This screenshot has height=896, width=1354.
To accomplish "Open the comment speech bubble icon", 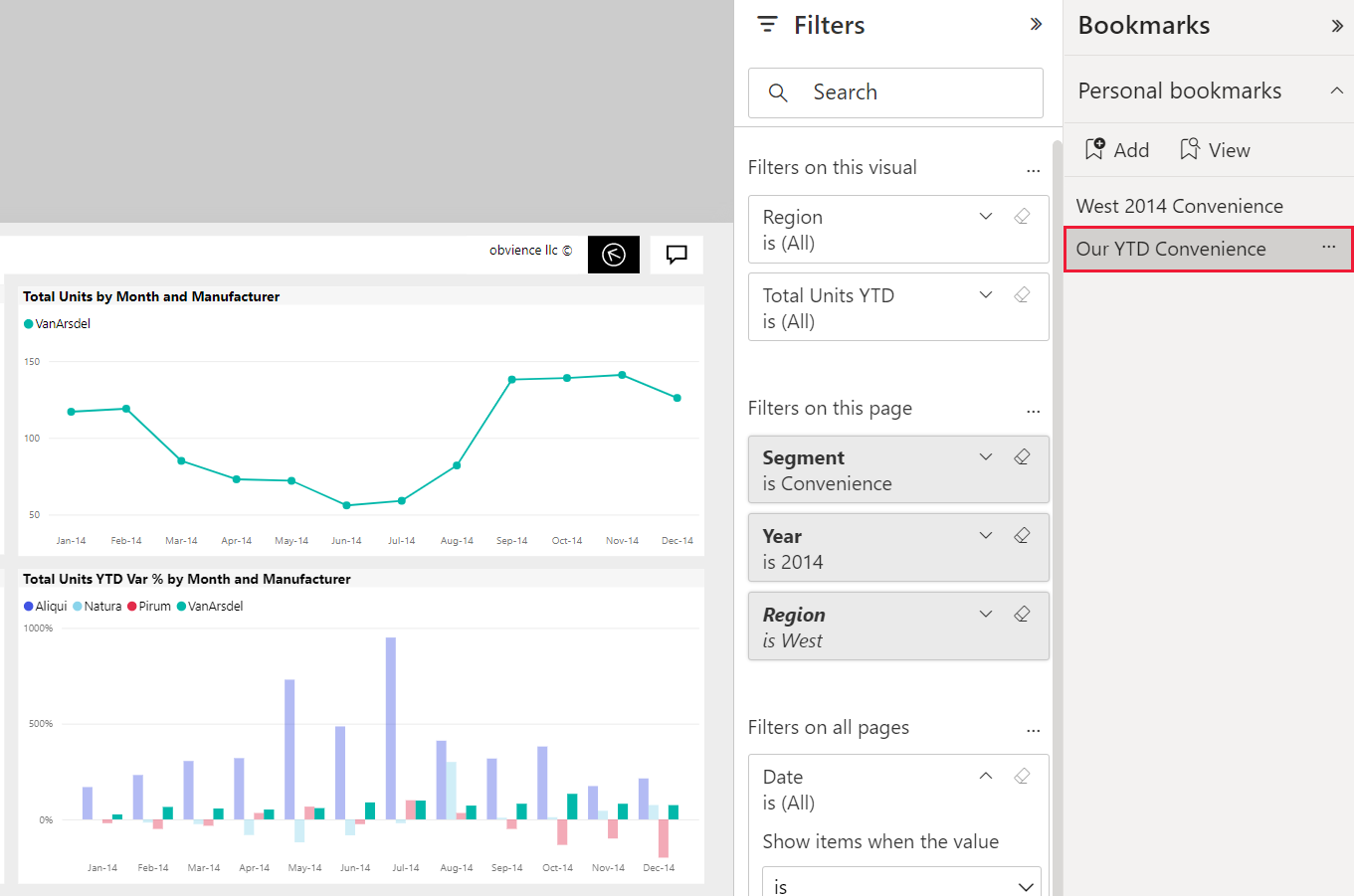I will 677,255.
